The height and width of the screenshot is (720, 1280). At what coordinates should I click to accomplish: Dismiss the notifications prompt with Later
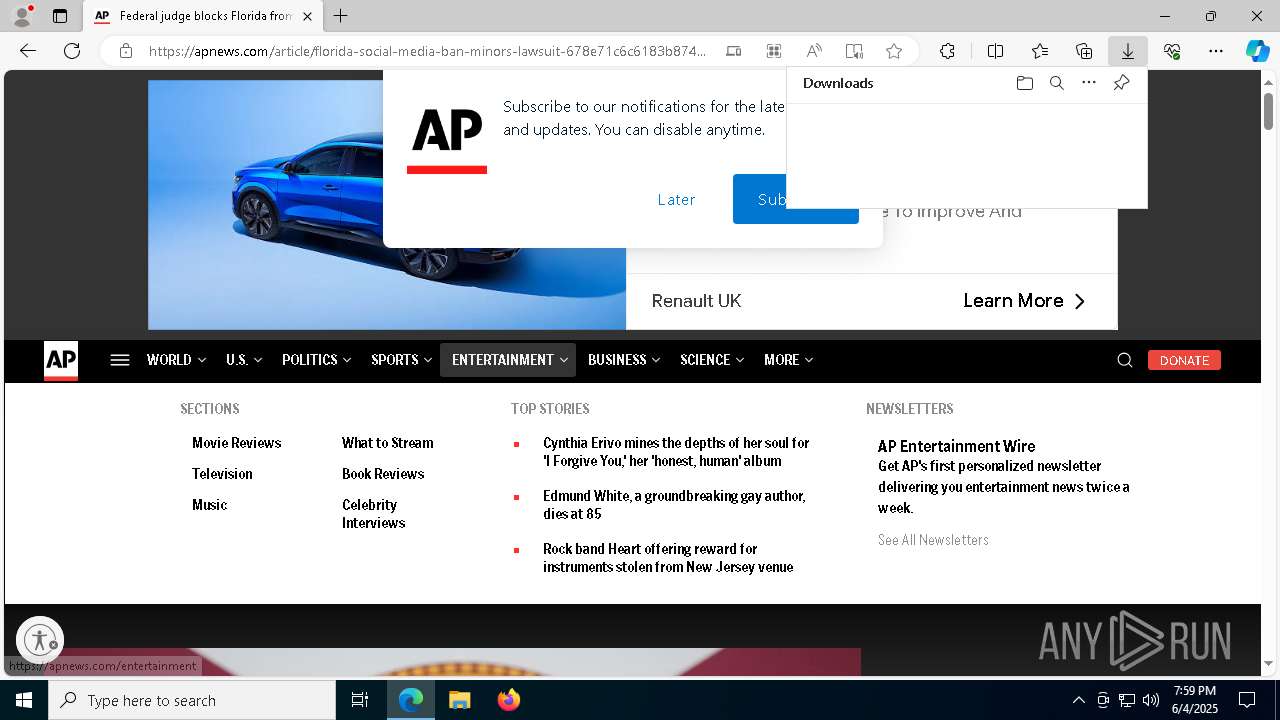[676, 199]
